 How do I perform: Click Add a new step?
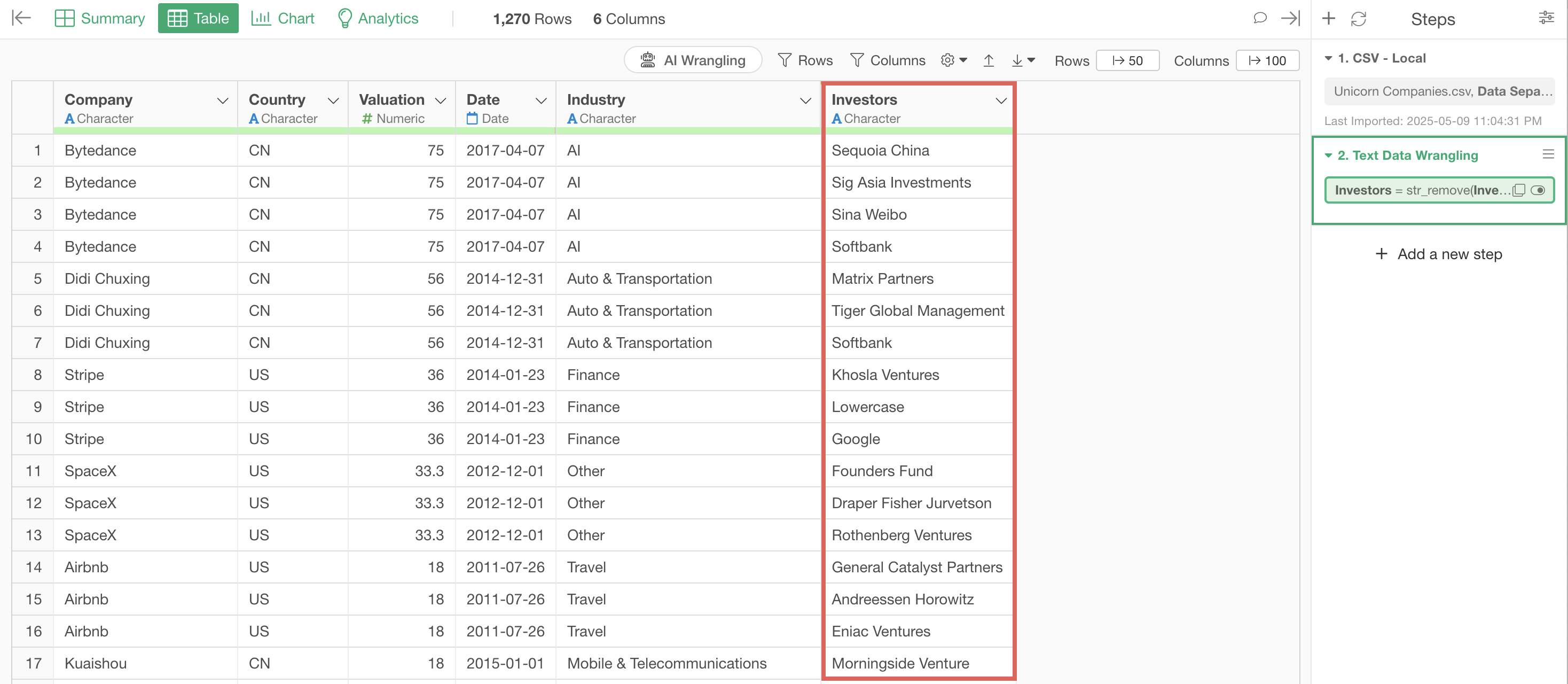click(1438, 254)
